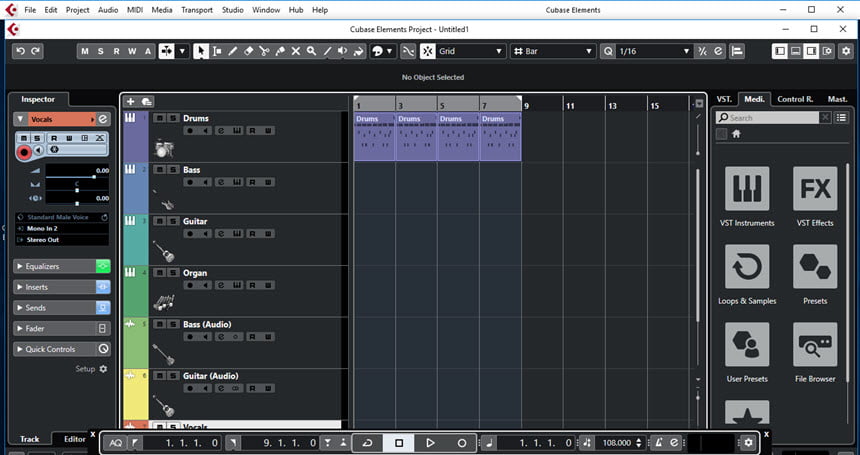Open the Project menu
The image size is (860, 455).
pos(77,10)
